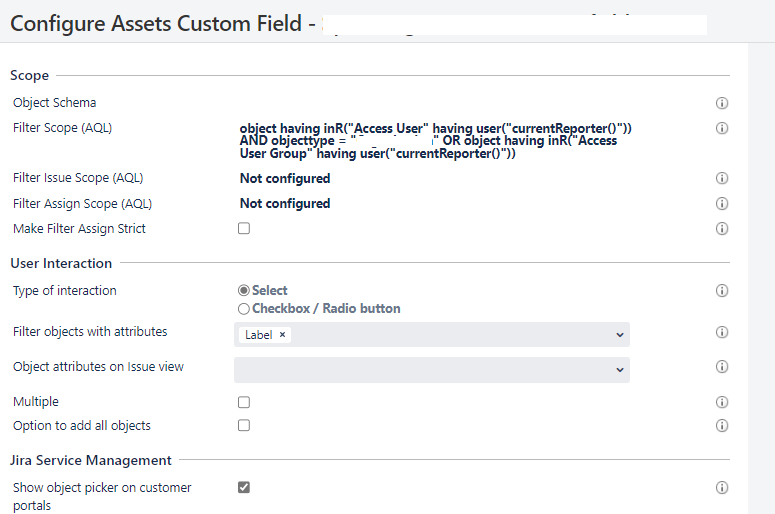This screenshot has height=514, width=775.
Task: Show info for Type of interaction
Action: [722, 291]
